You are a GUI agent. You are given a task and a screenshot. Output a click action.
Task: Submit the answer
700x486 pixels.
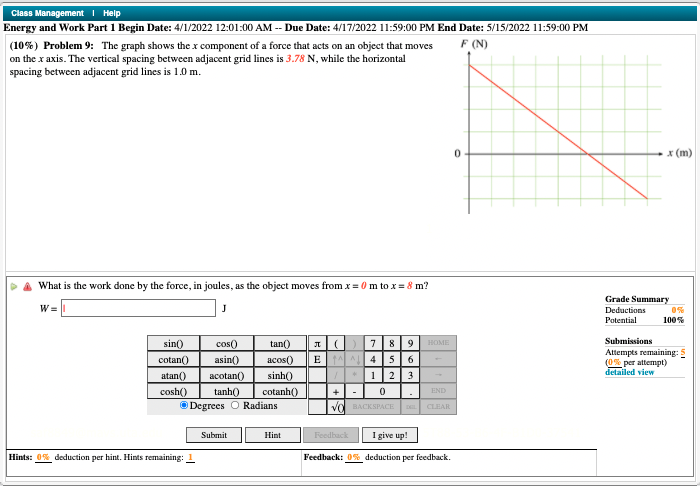[x=214, y=435]
